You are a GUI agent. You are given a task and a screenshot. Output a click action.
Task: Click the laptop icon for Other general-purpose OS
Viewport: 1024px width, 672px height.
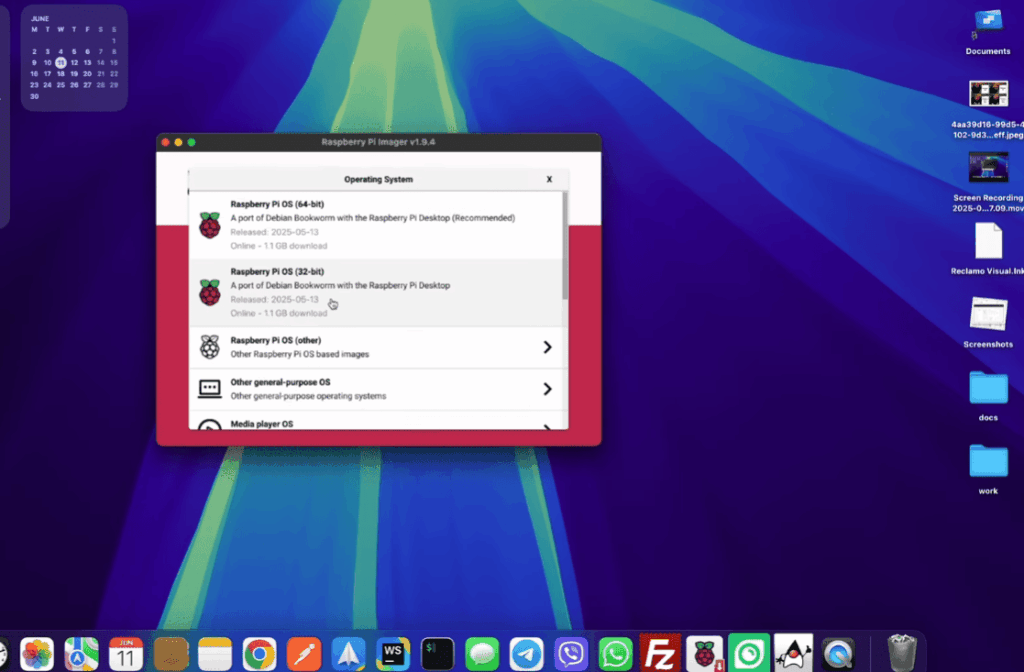coord(210,388)
